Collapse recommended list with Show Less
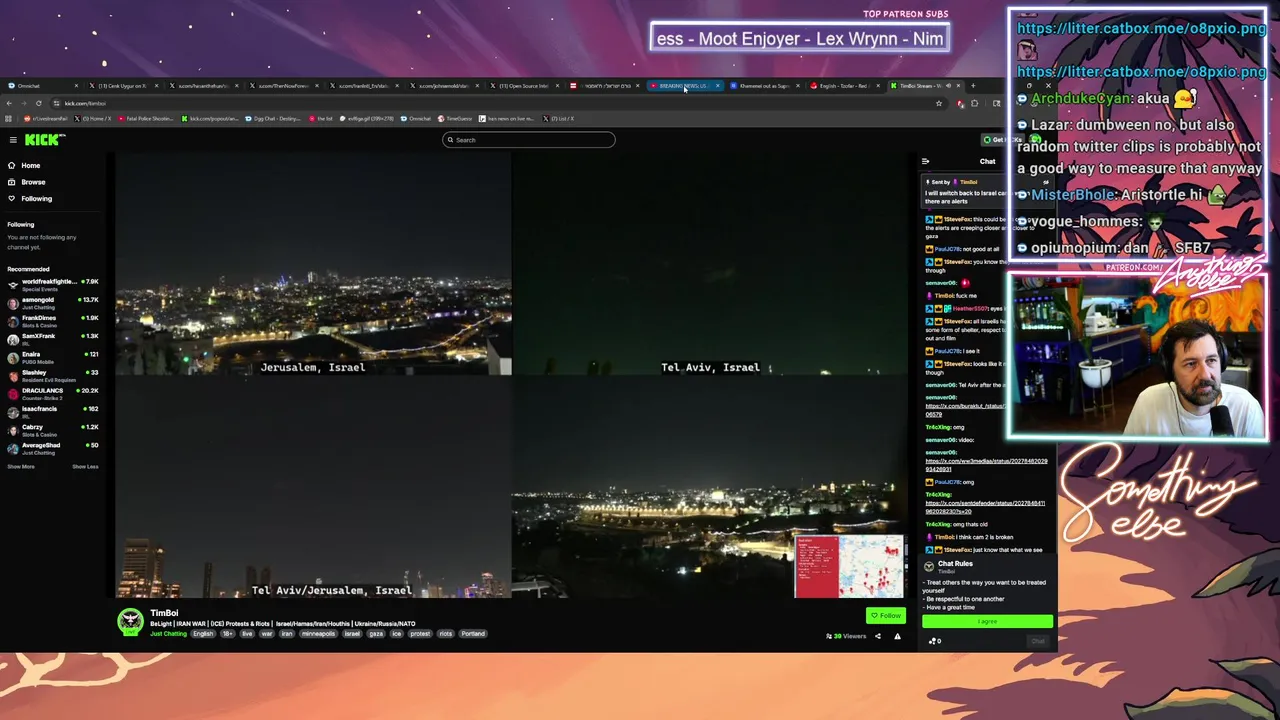Screen dimensions: 1280x720 (x=85, y=467)
